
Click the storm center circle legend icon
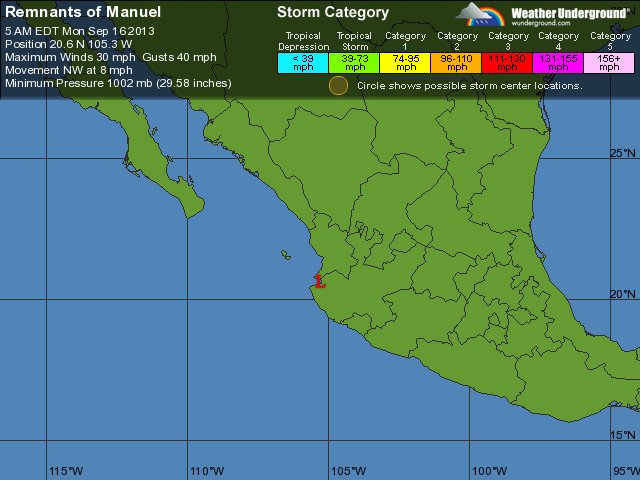coord(339,86)
